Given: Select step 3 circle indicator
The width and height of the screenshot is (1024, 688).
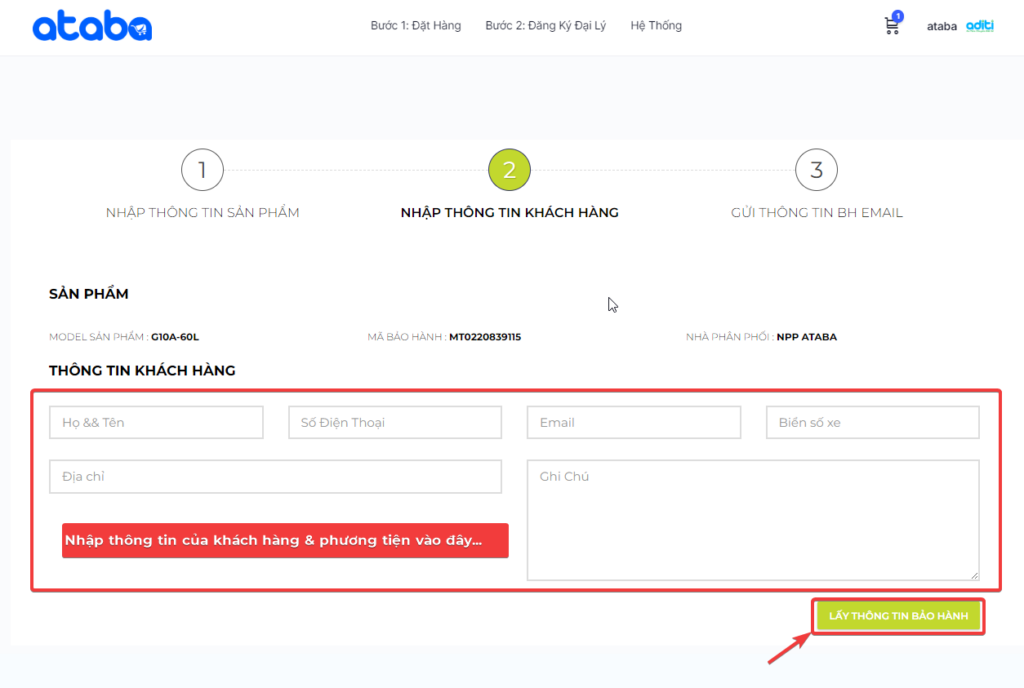Looking at the screenshot, I should tap(816, 170).
